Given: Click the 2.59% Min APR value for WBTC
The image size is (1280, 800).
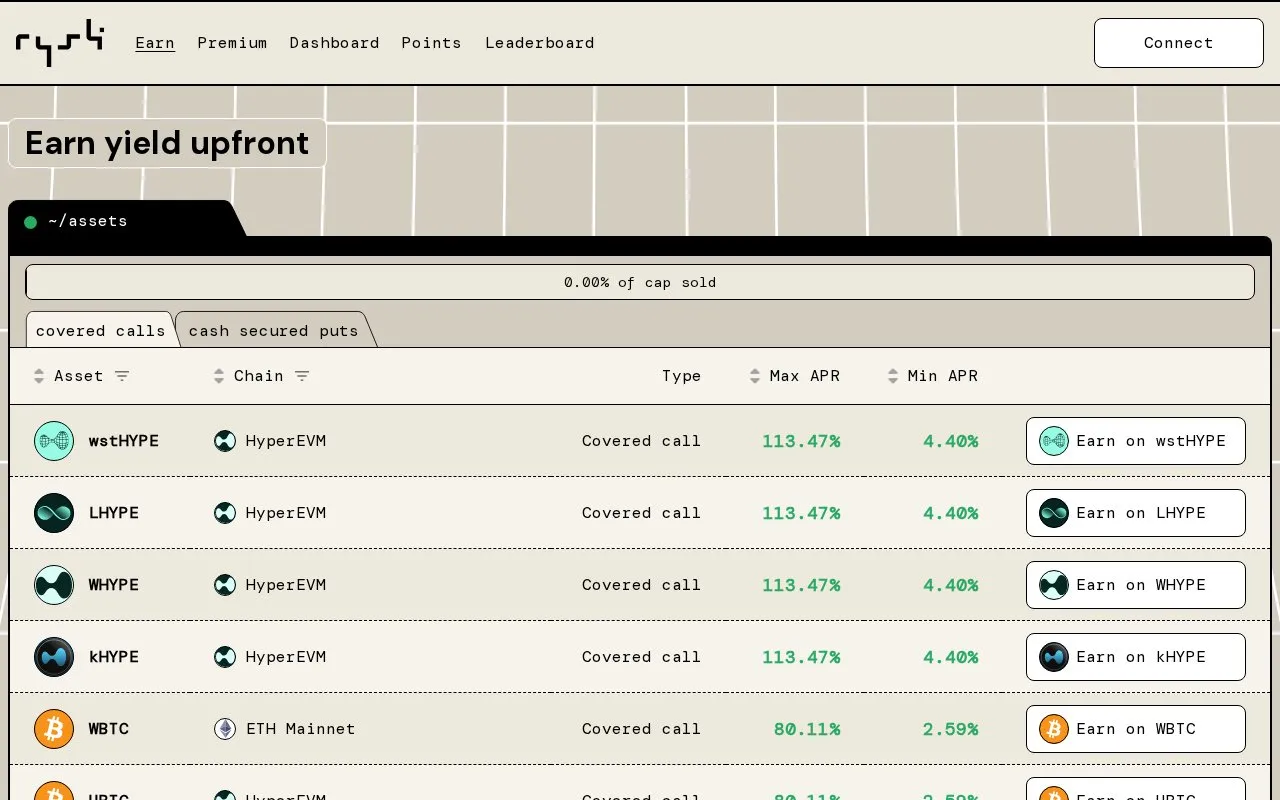Looking at the screenshot, I should coord(950,729).
